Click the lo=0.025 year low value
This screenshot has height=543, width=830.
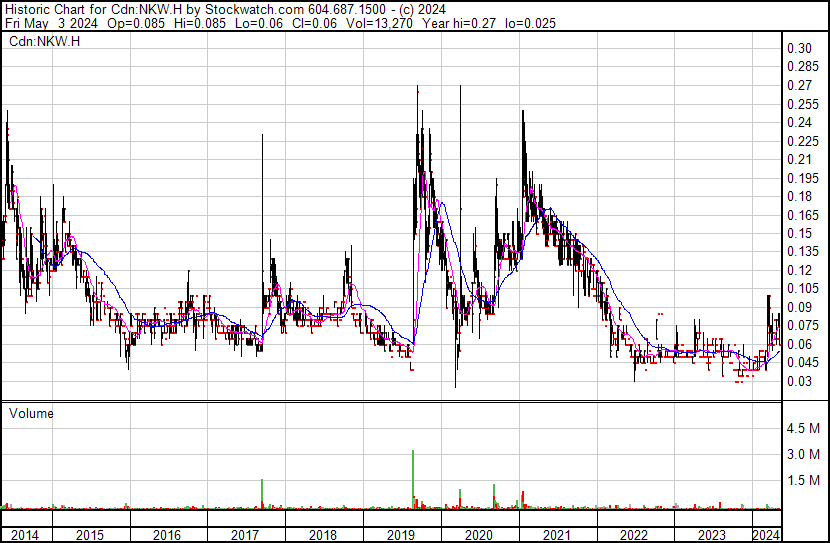click(530, 23)
